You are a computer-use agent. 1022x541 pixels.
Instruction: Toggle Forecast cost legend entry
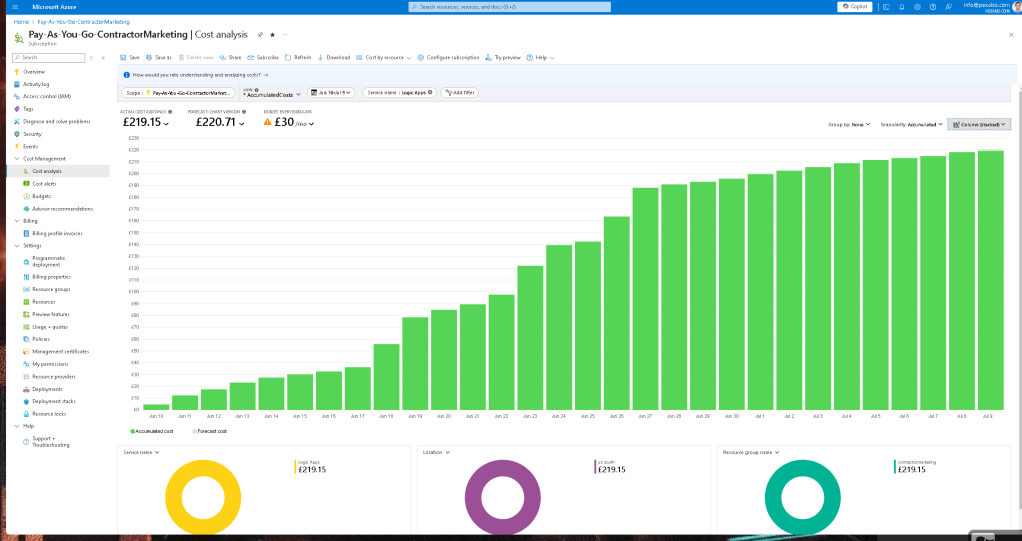(x=210, y=431)
